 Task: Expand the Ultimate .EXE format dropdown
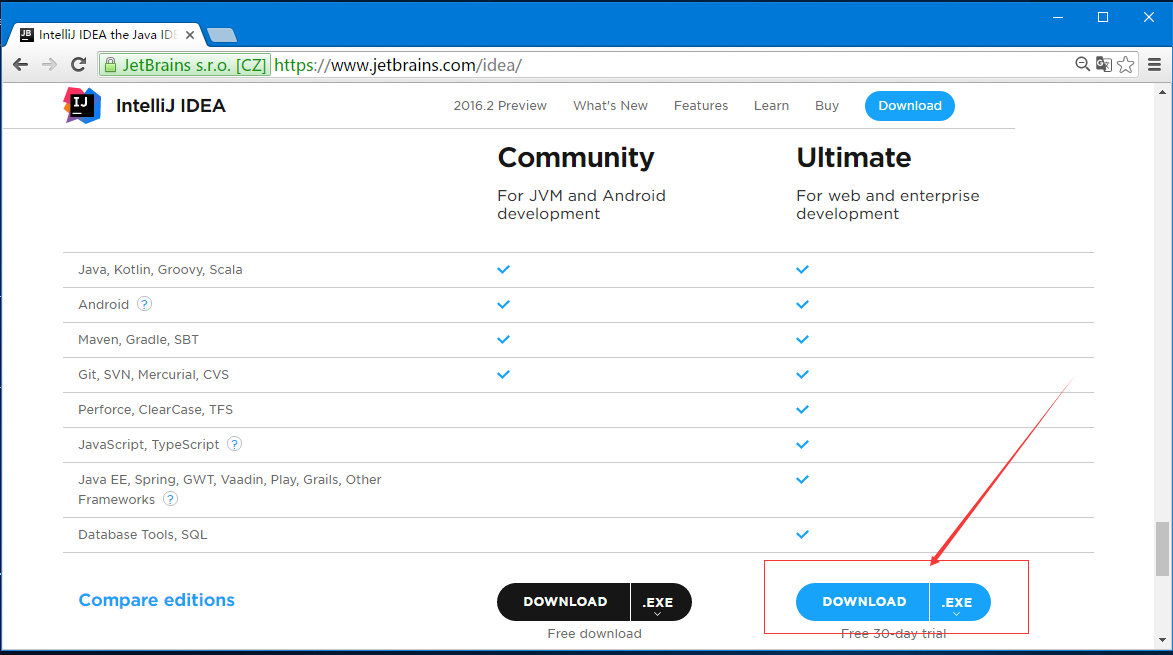point(960,602)
